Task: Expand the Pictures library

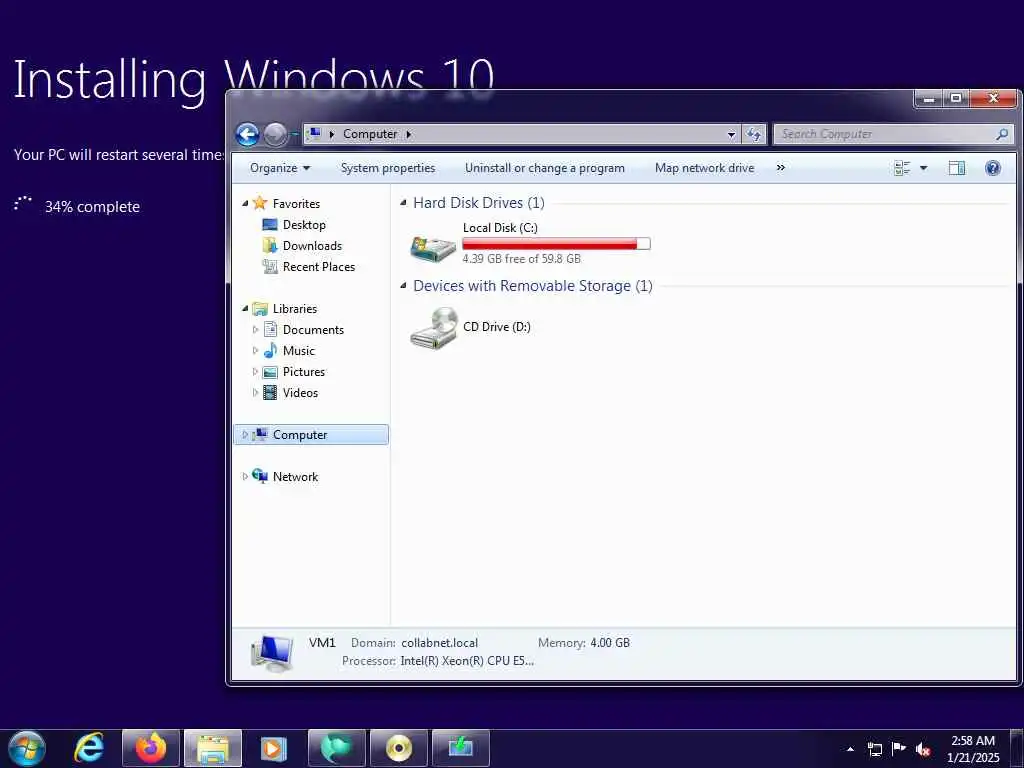Action: (255, 372)
